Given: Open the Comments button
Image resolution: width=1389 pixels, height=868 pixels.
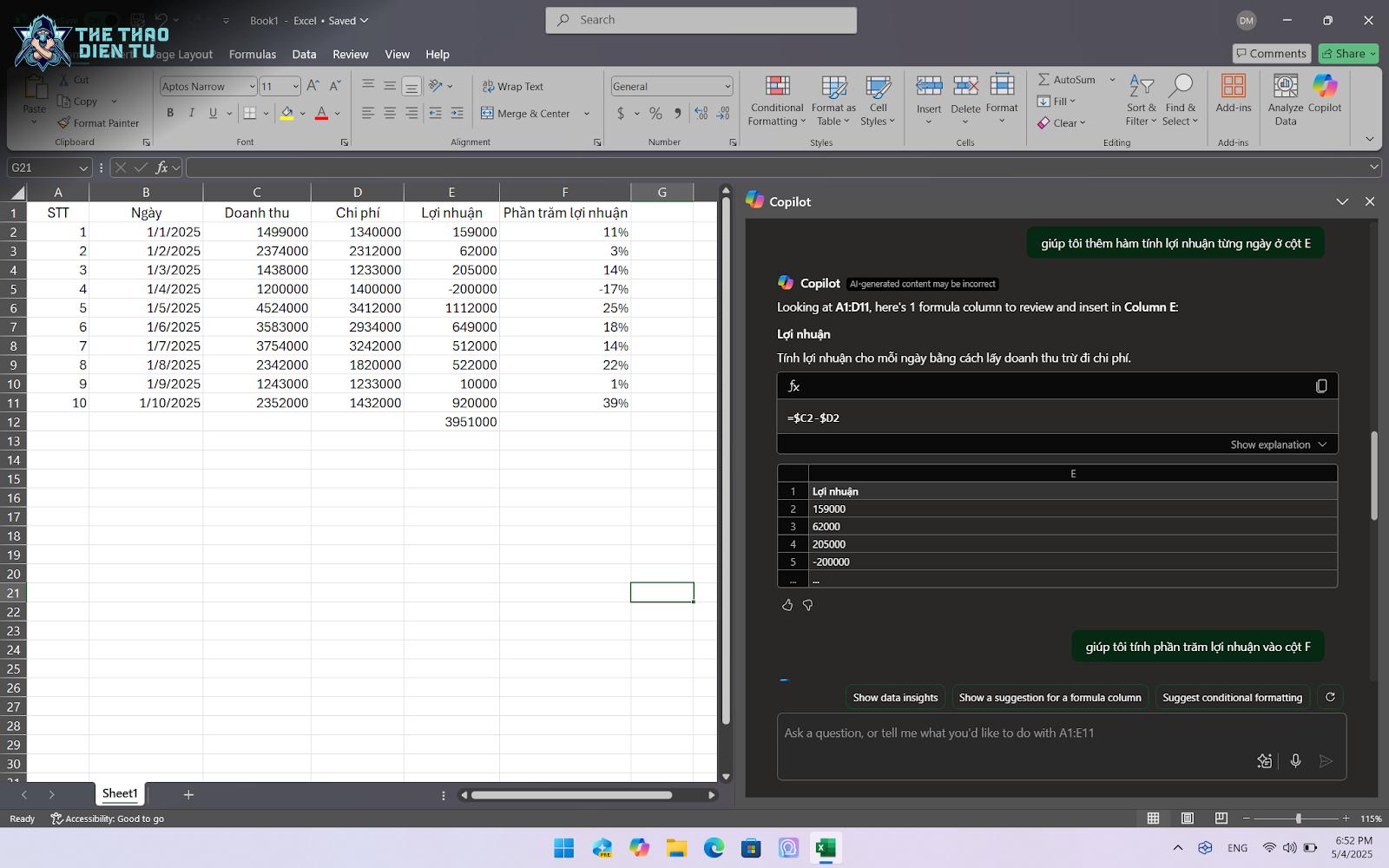Looking at the screenshot, I should coord(1270,54).
